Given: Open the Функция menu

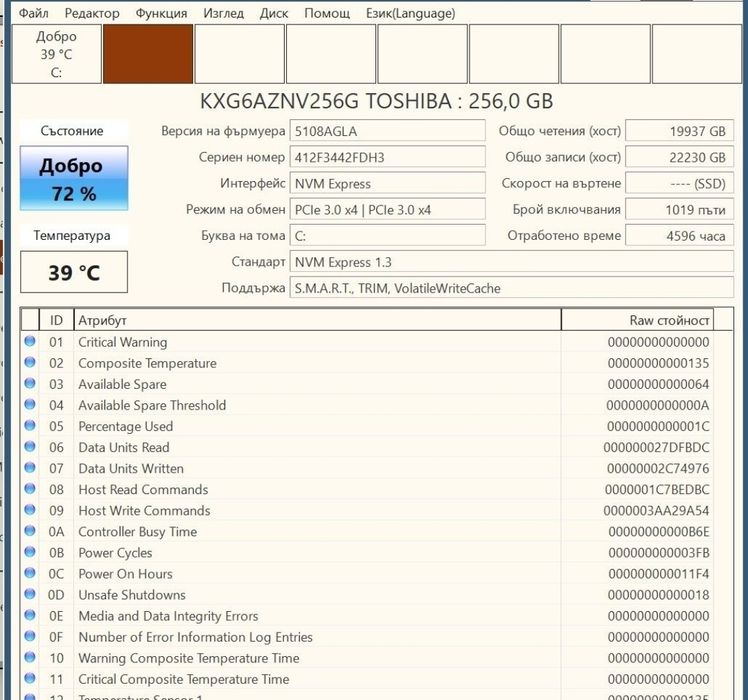Looking at the screenshot, I should point(161,13).
